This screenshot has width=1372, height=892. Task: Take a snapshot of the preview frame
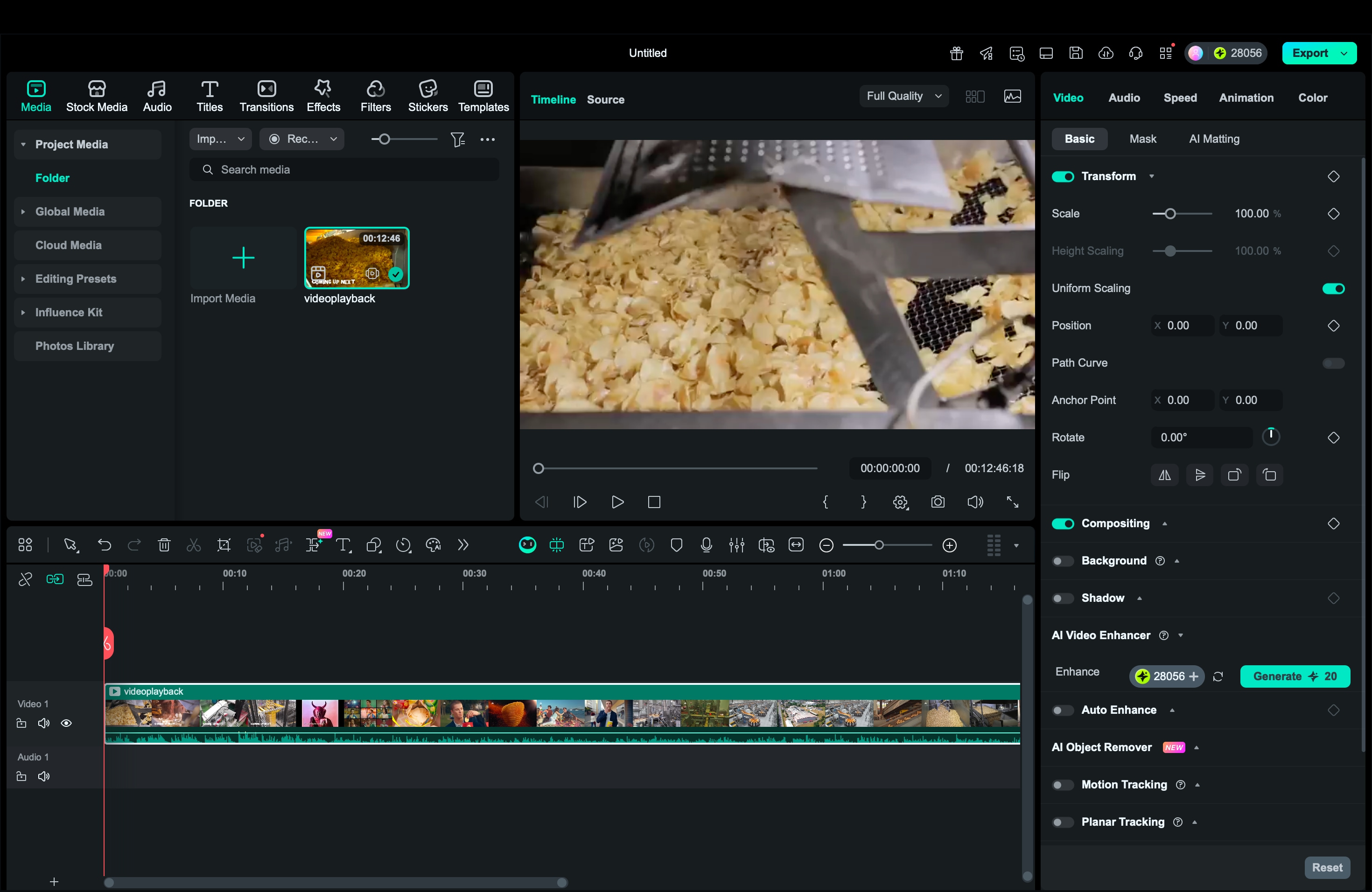pos(938,502)
